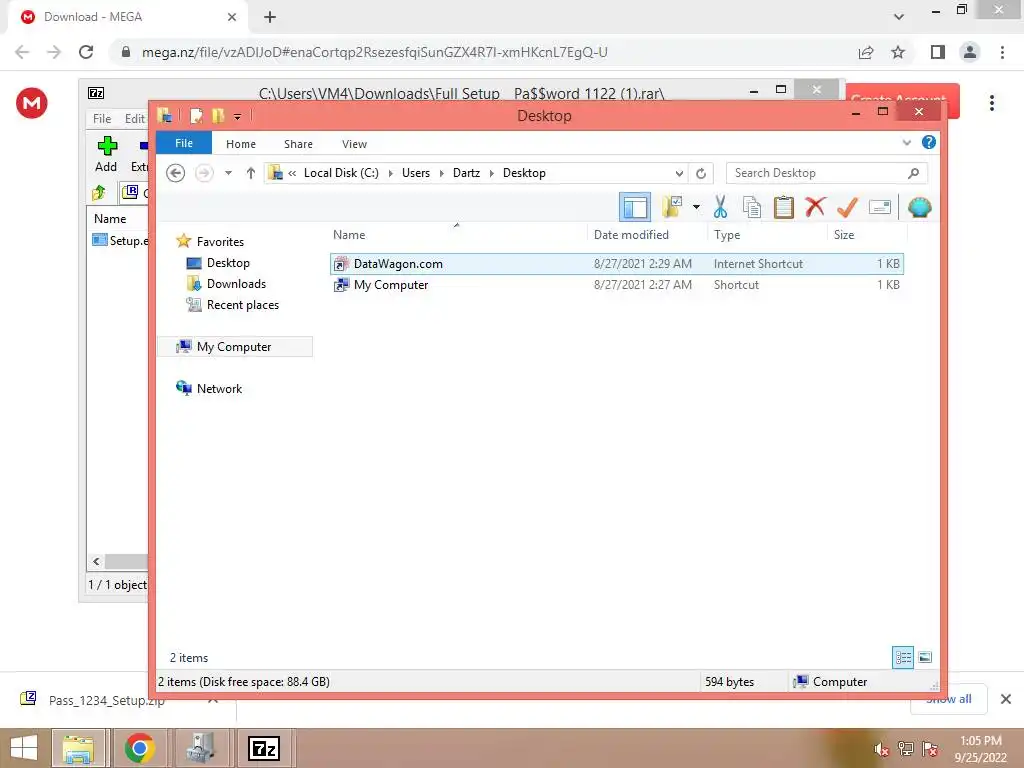Click up folder icon in 7-Zip
Screen dimensions: 1024x768
pyautogui.click(x=99, y=193)
